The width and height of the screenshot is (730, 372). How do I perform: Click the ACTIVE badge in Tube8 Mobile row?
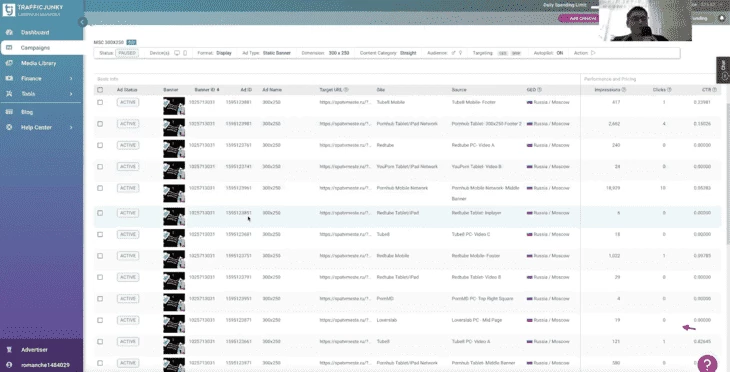pos(128,102)
